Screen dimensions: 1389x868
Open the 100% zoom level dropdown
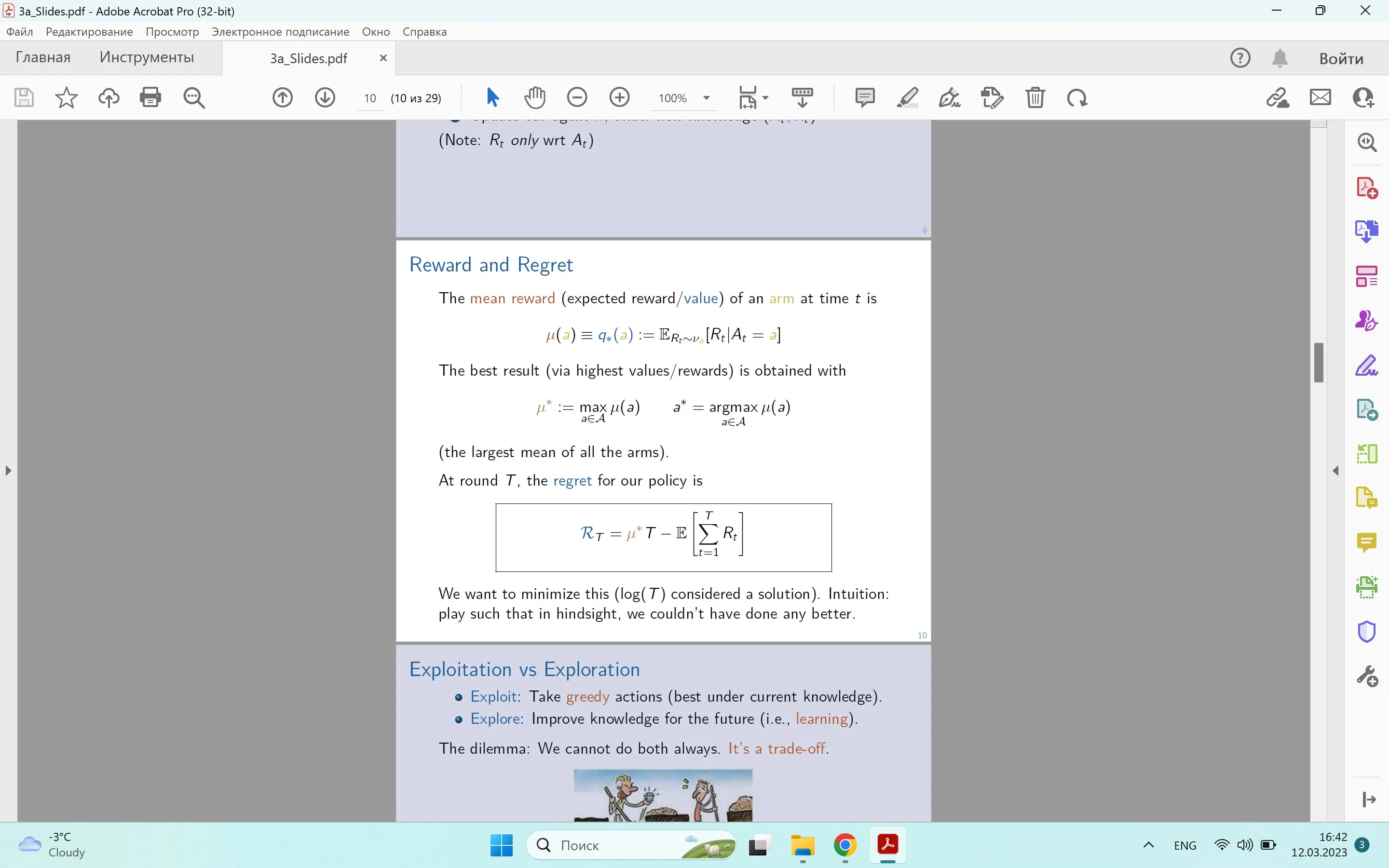coord(707,98)
